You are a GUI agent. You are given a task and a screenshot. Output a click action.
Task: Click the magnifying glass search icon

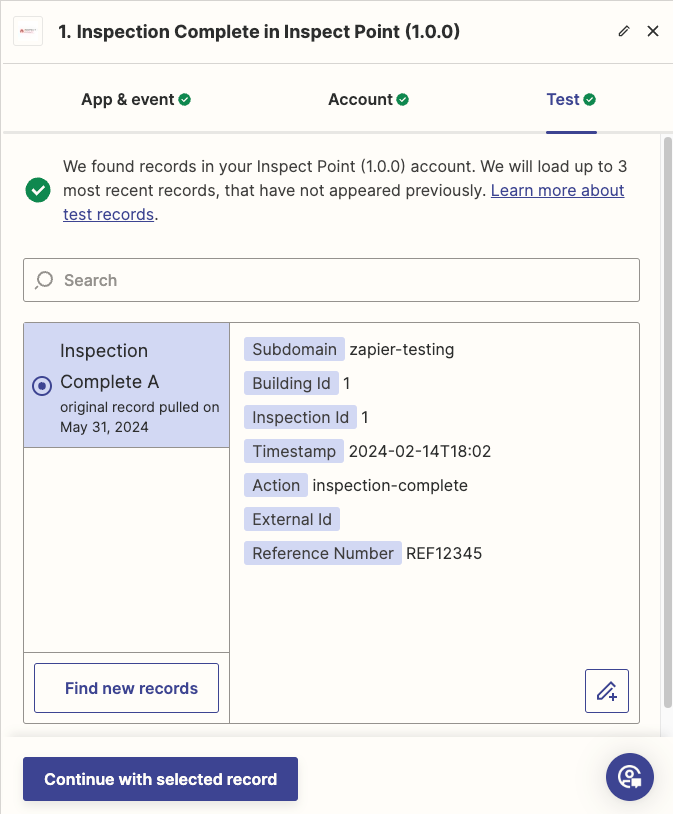42,280
